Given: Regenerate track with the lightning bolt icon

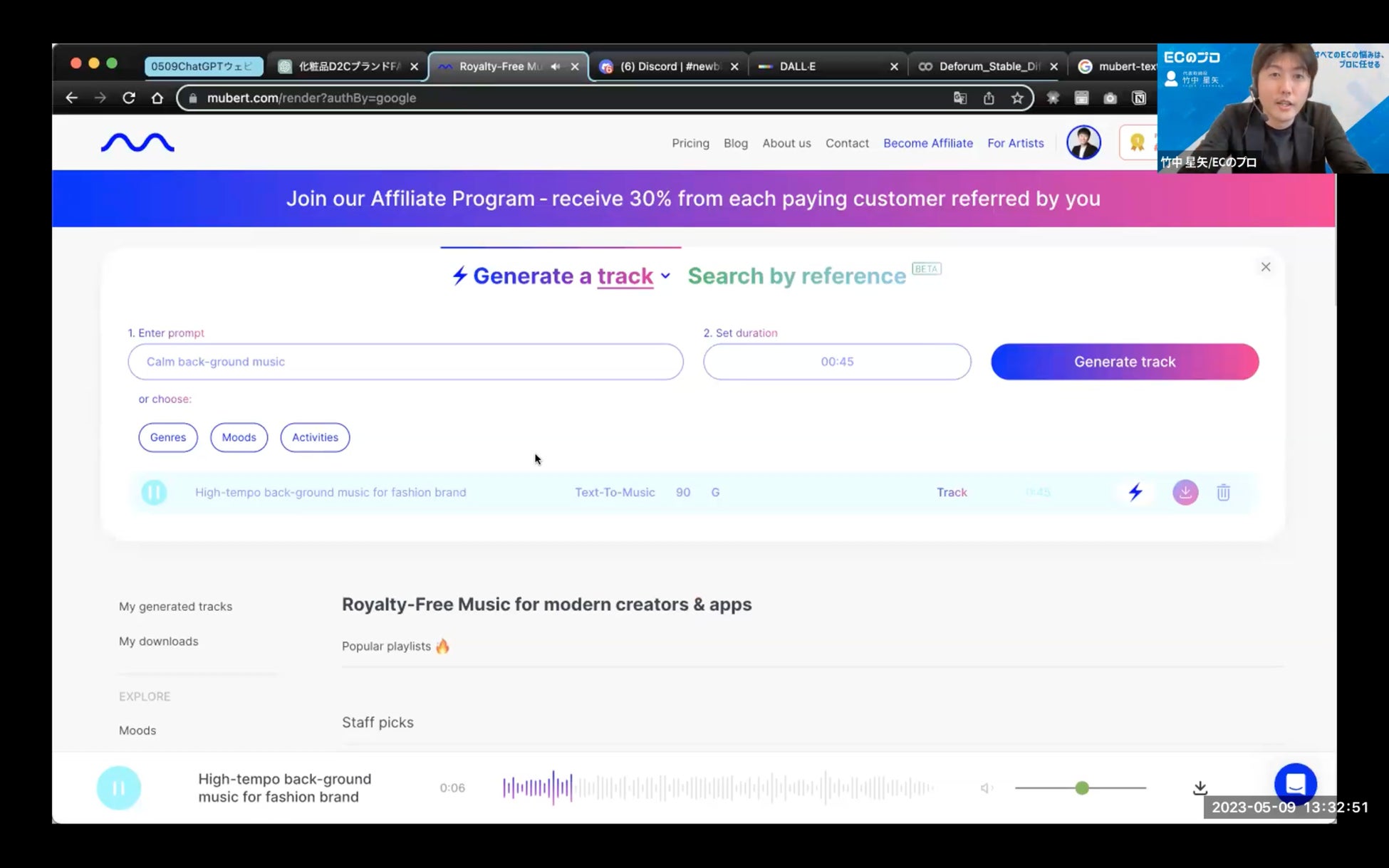Looking at the screenshot, I should (x=1135, y=492).
